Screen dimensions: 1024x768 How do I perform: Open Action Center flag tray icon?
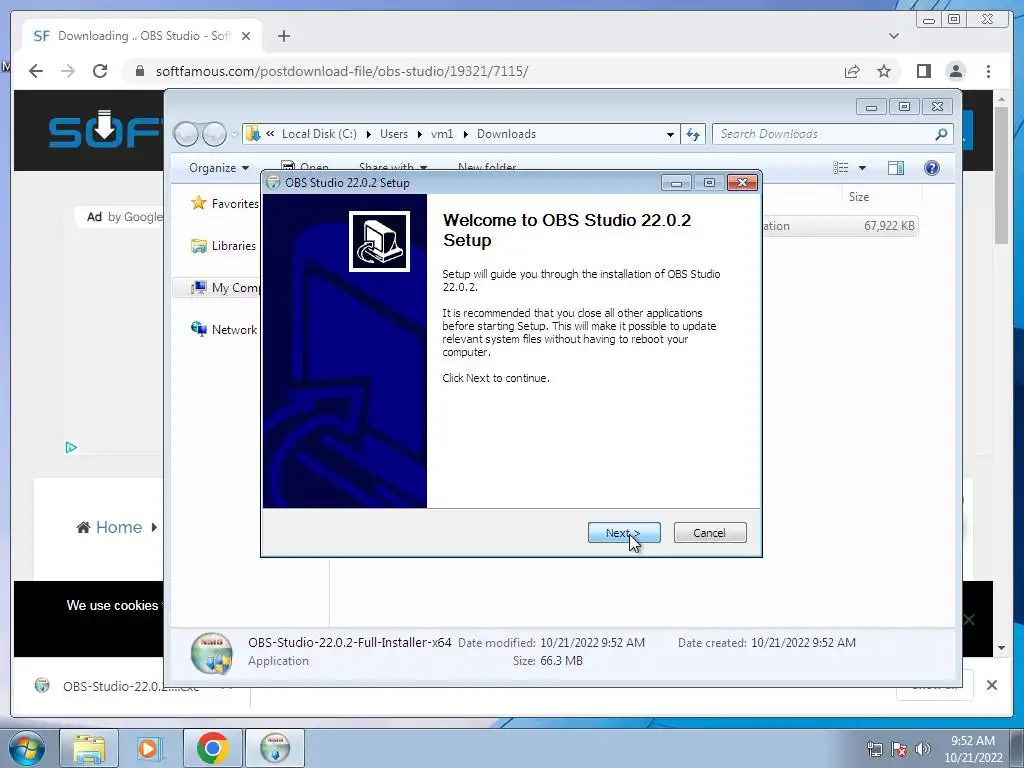(899, 748)
